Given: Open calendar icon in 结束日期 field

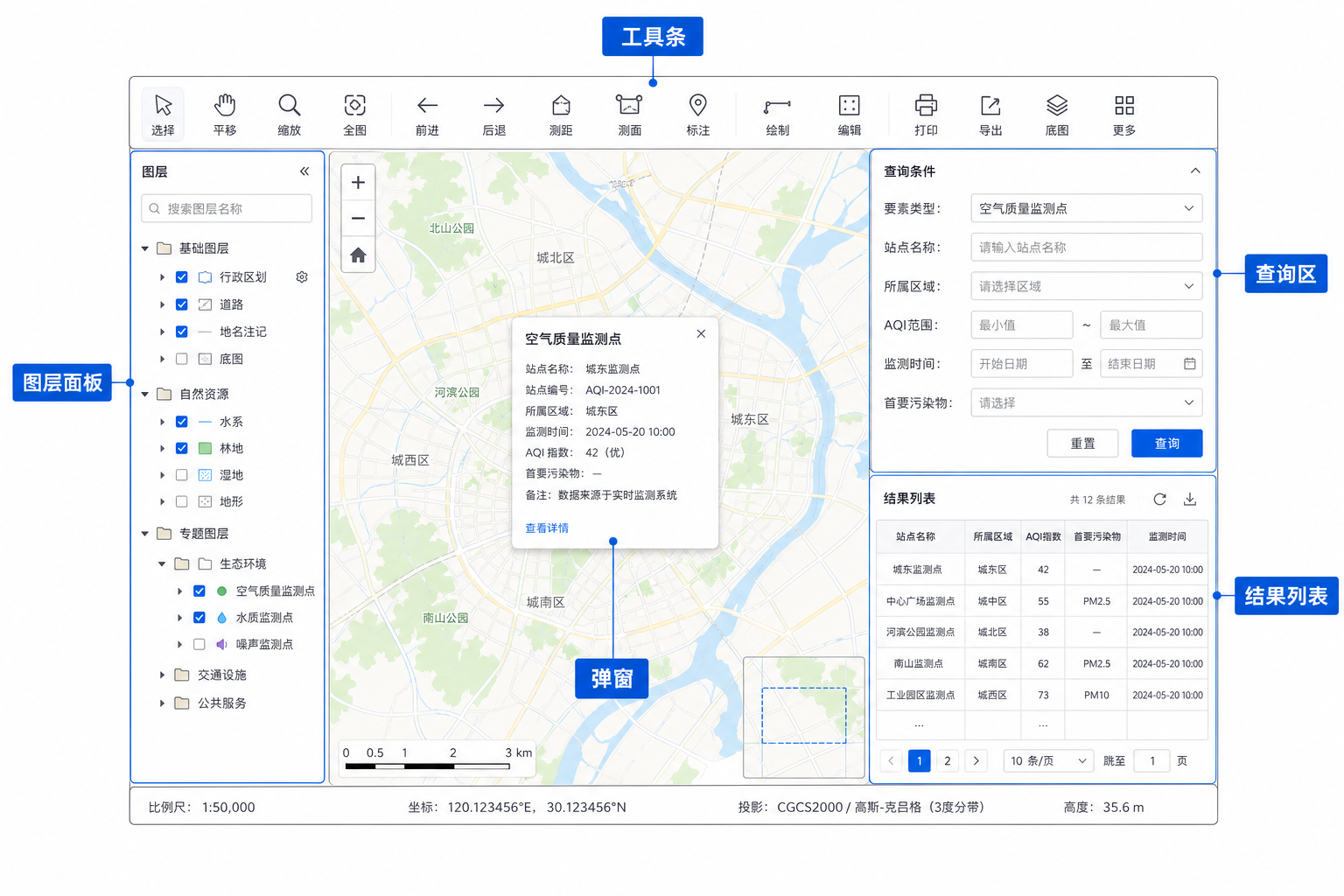Looking at the screenshot, I should [x=1190, y=363].
